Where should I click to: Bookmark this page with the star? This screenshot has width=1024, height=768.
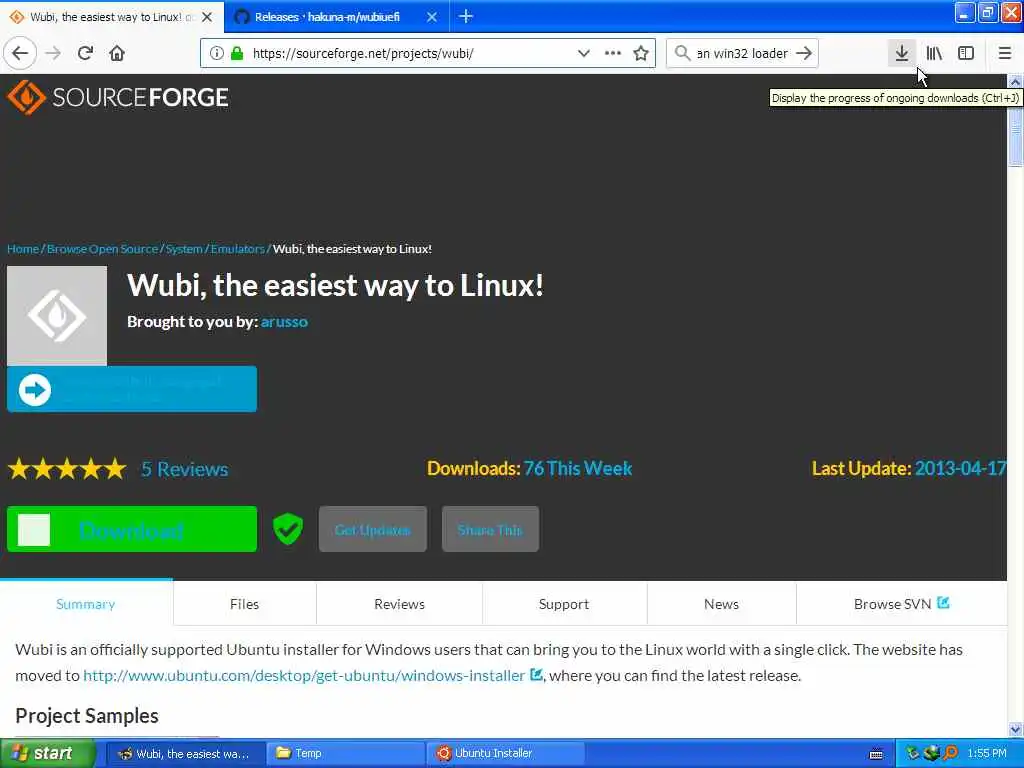(x=641, y=53)
